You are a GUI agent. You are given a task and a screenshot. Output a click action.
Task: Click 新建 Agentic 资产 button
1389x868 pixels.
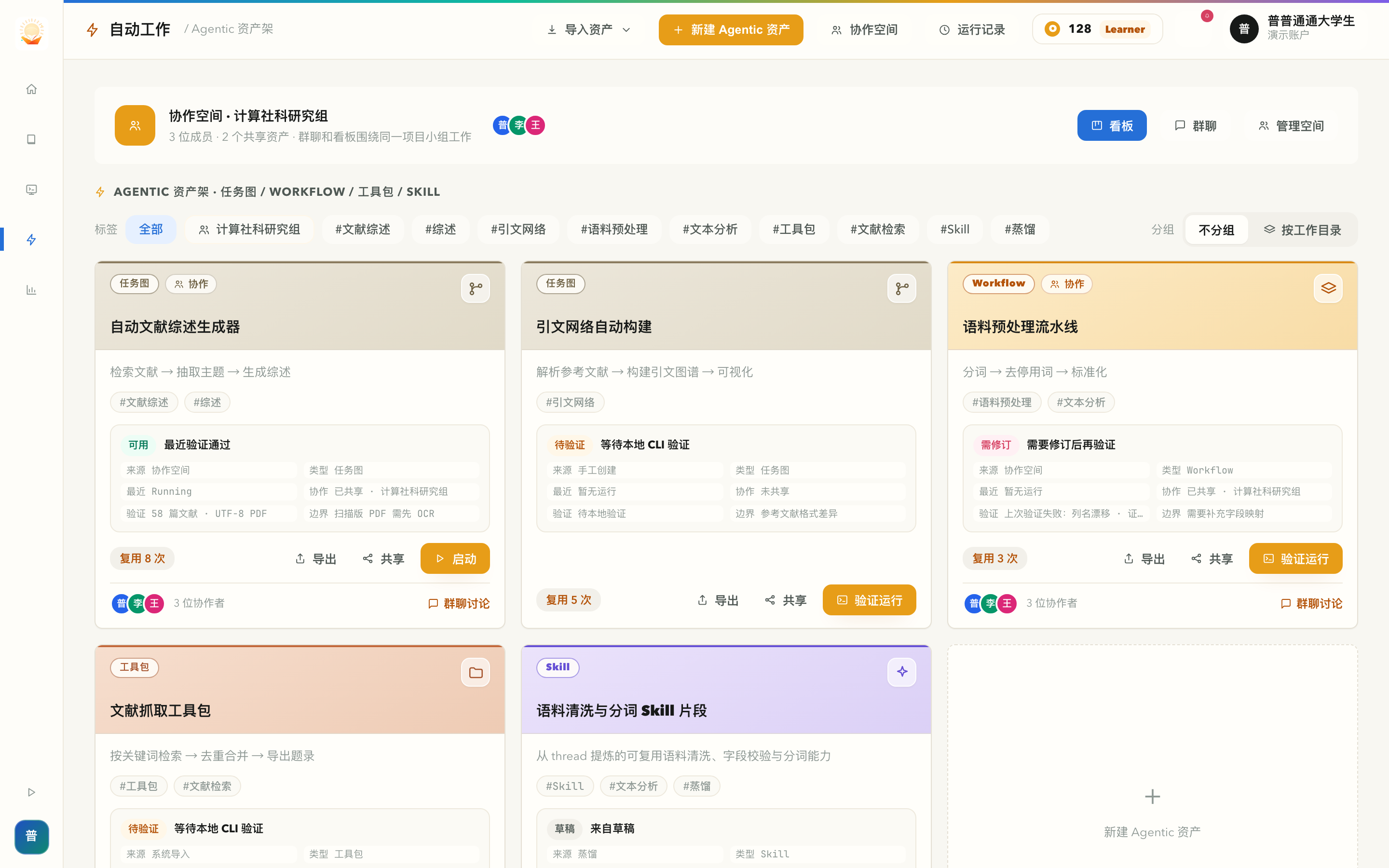coord(731,30)
